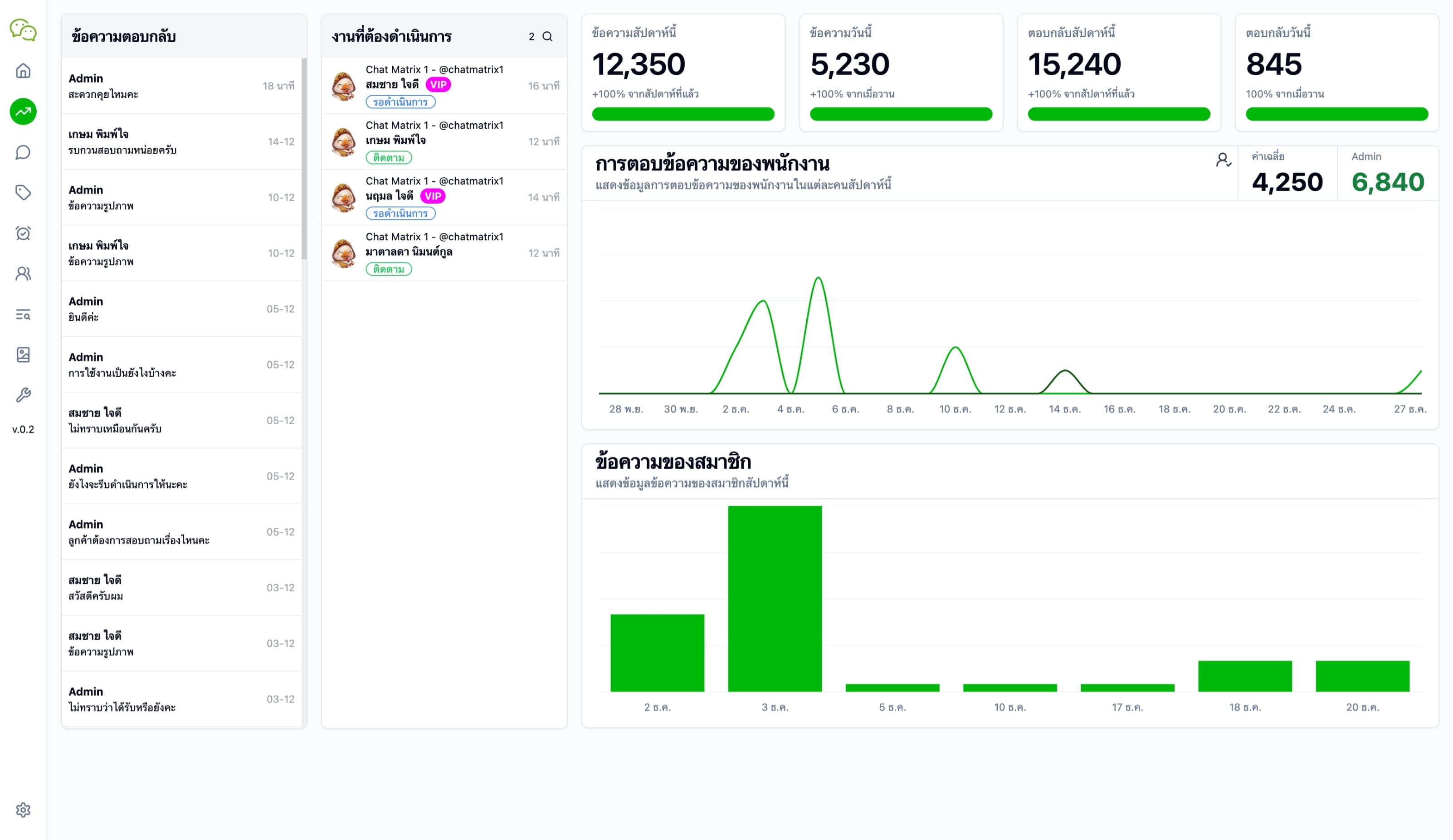Click progress bar under ข้อความวันนี้ card
Screen dimensions: 1453x840
pyautogui.click(x=901, y=114)
